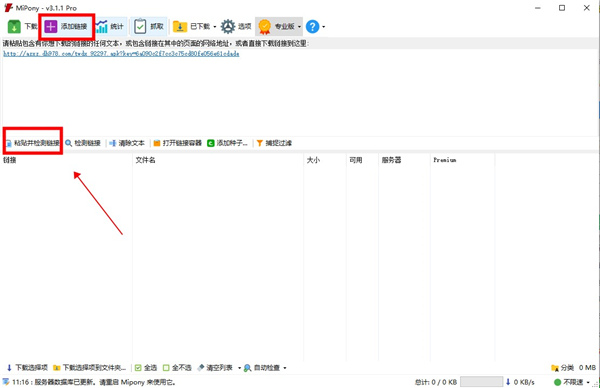Click 检测链接 (Detect links) magnifier button

[83, 143]
